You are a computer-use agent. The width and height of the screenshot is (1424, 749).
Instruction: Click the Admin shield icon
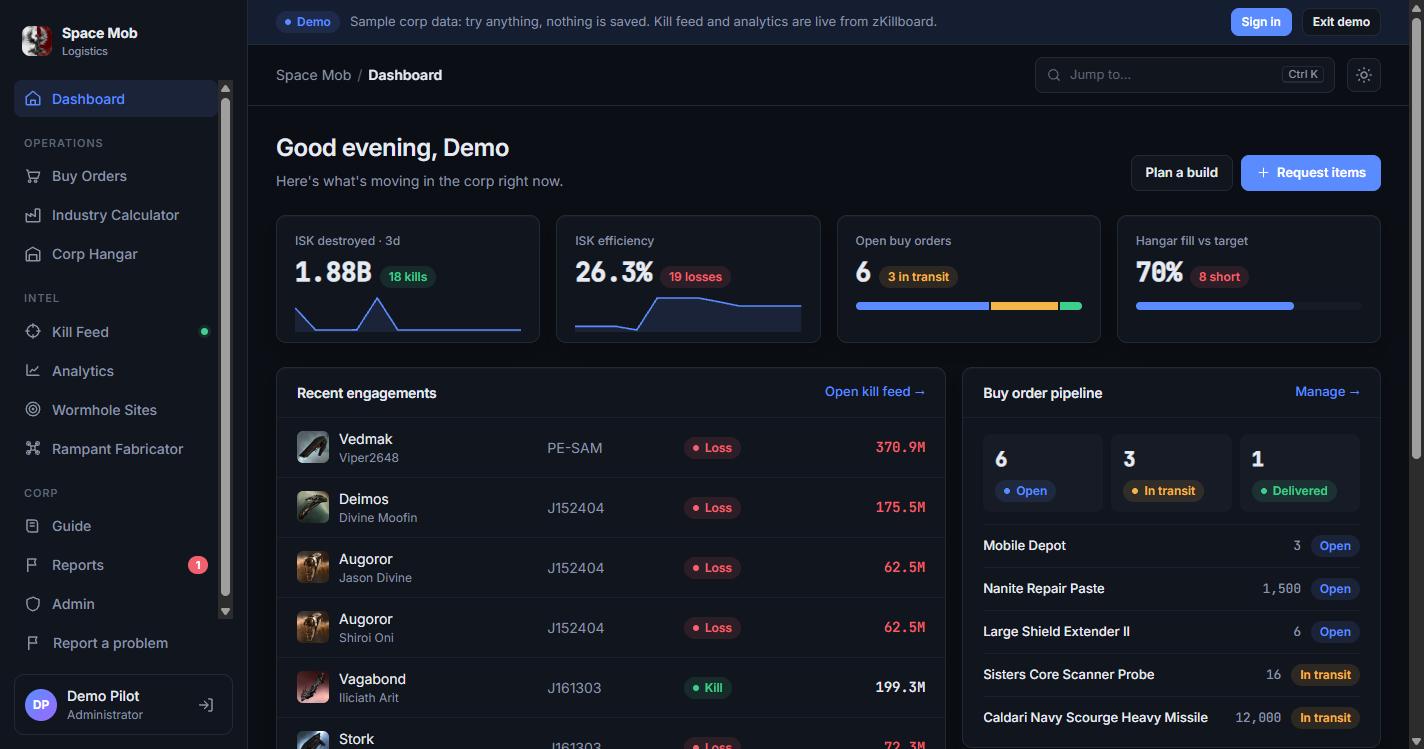(x=33, y=604)
